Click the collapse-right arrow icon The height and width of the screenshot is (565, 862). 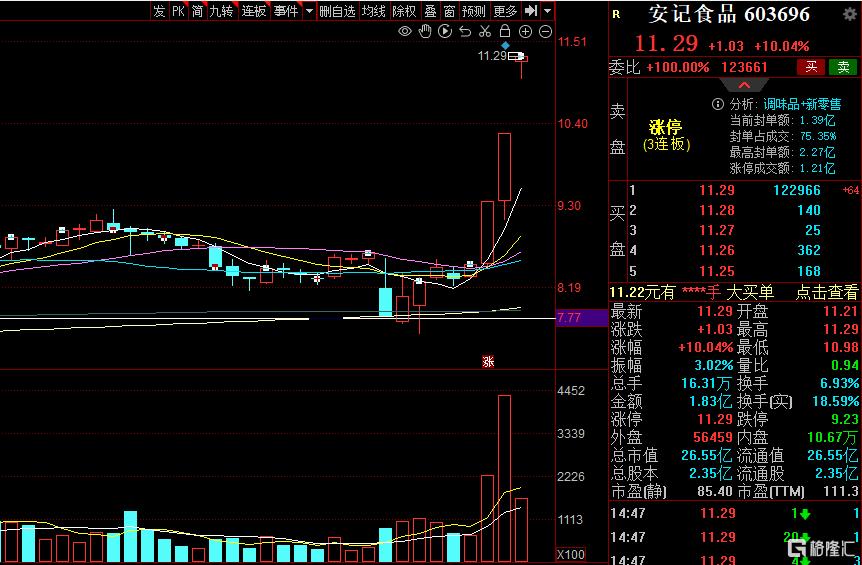point(531,11)
